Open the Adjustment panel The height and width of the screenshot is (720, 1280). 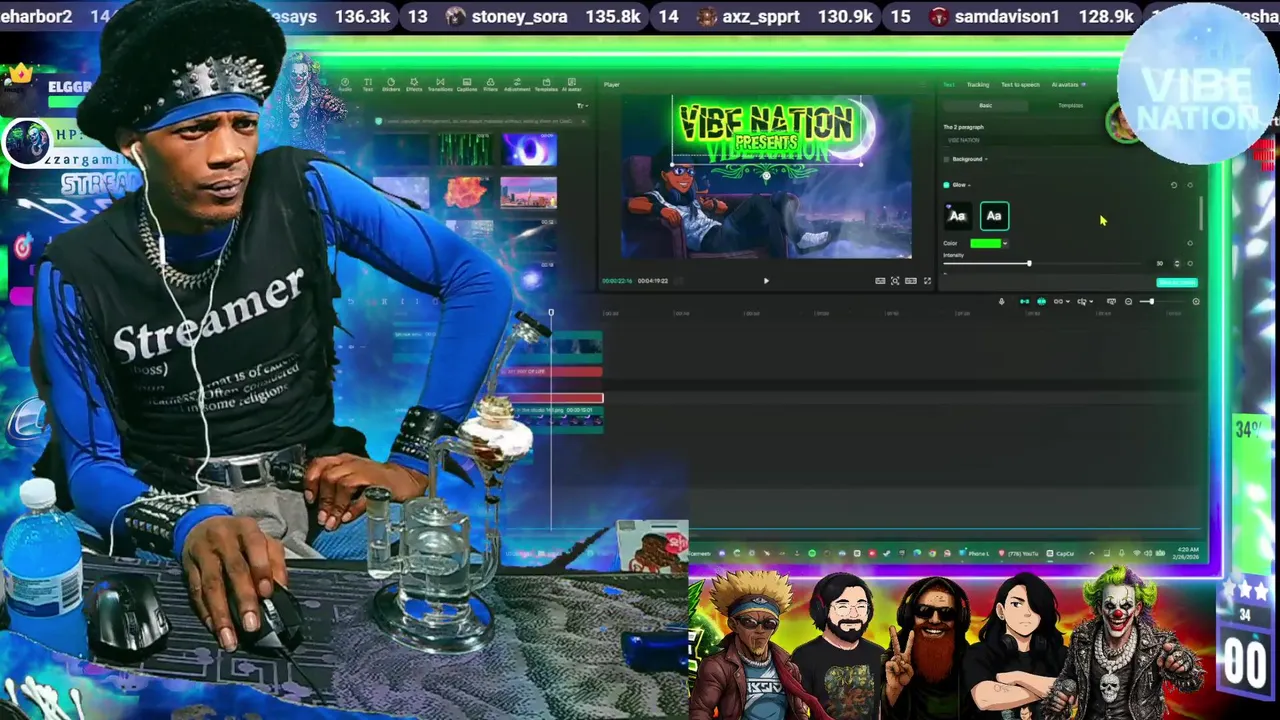517,85
